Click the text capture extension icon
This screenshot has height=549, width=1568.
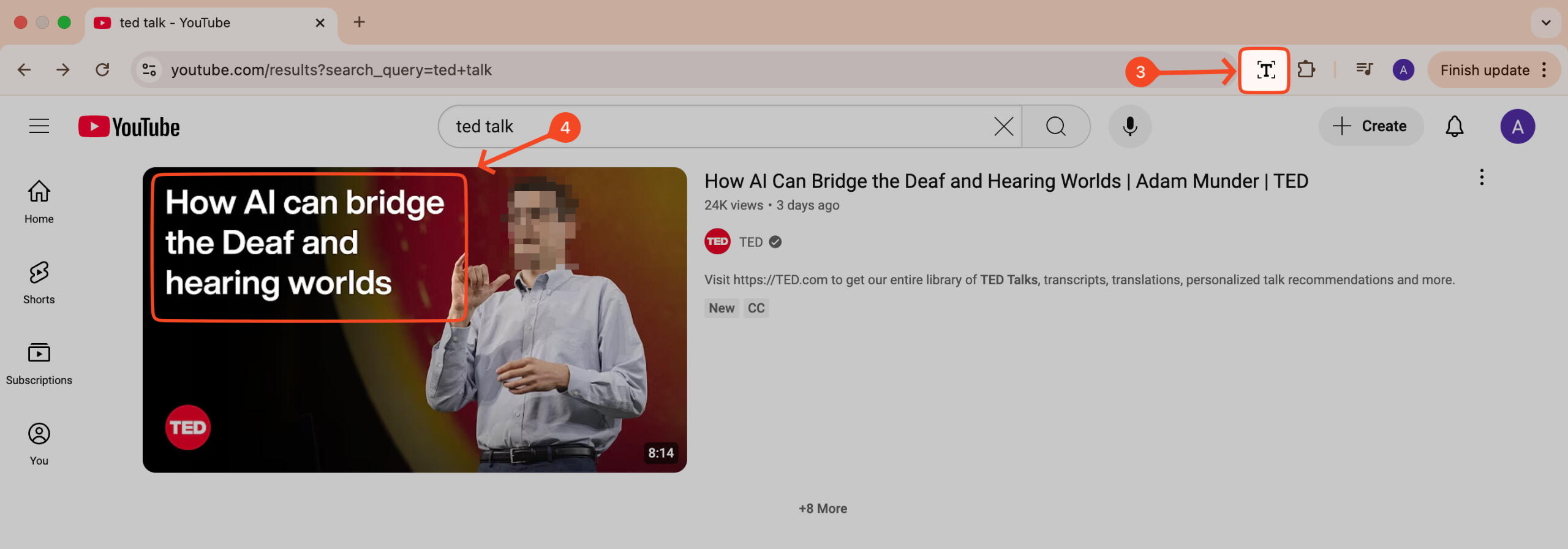point(1264,70)
